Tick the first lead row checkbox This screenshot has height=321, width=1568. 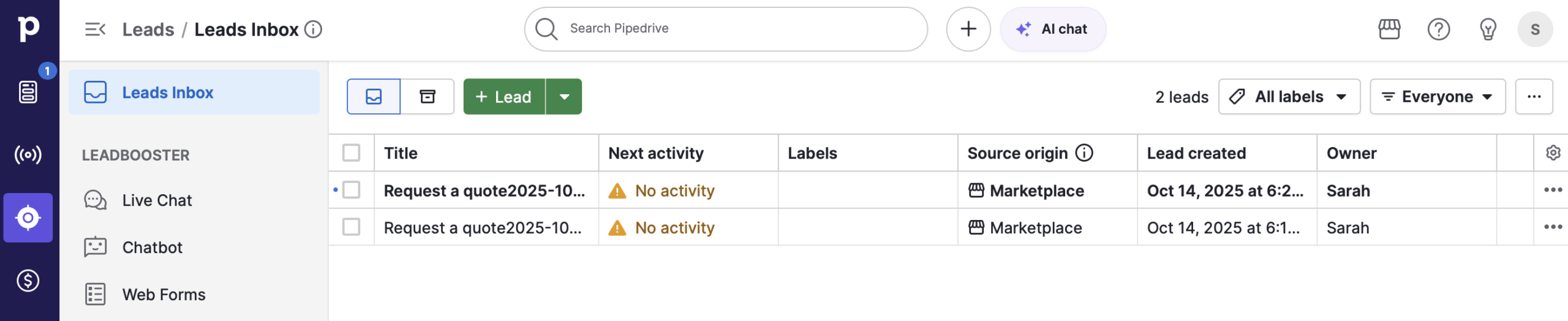click(x=351, y=190)
